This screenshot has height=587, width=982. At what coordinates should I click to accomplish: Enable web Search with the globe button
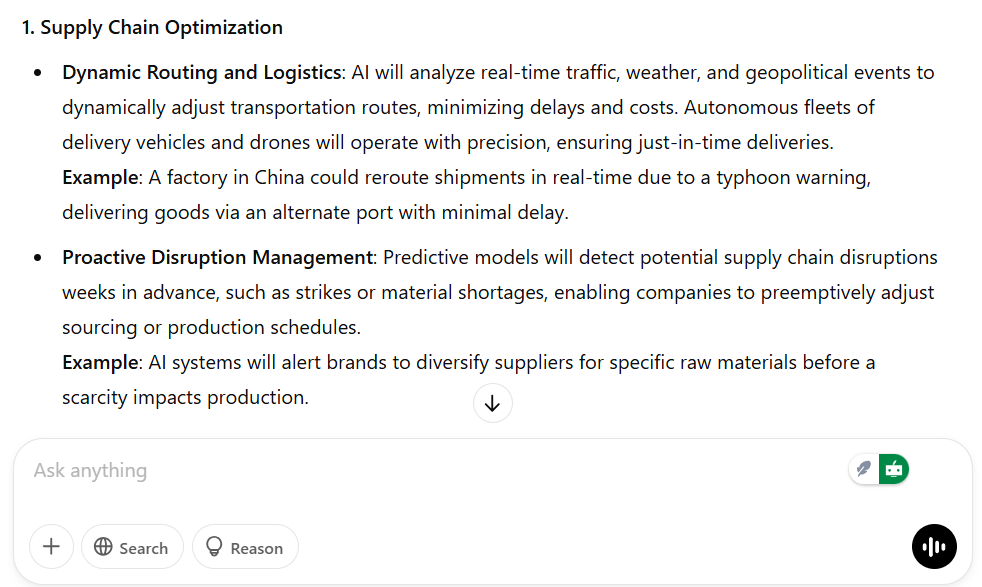pos(132,547)
